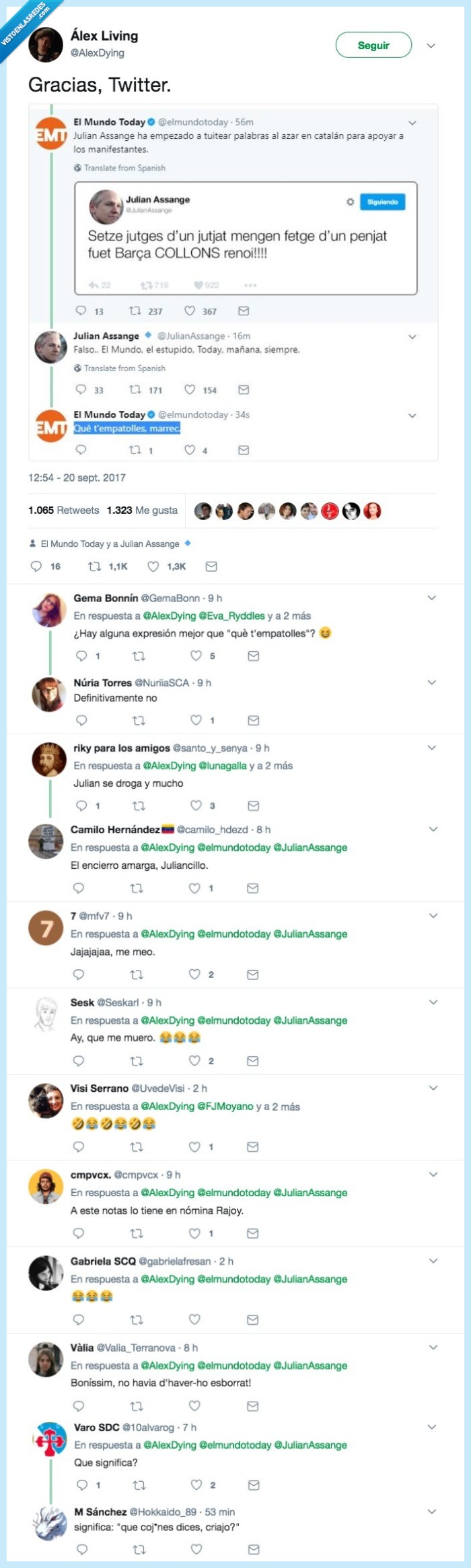The height and width of the screenshot is (1568, 471).
Task: Open the 1.323 Me gusta list
Action: point(142,511)
